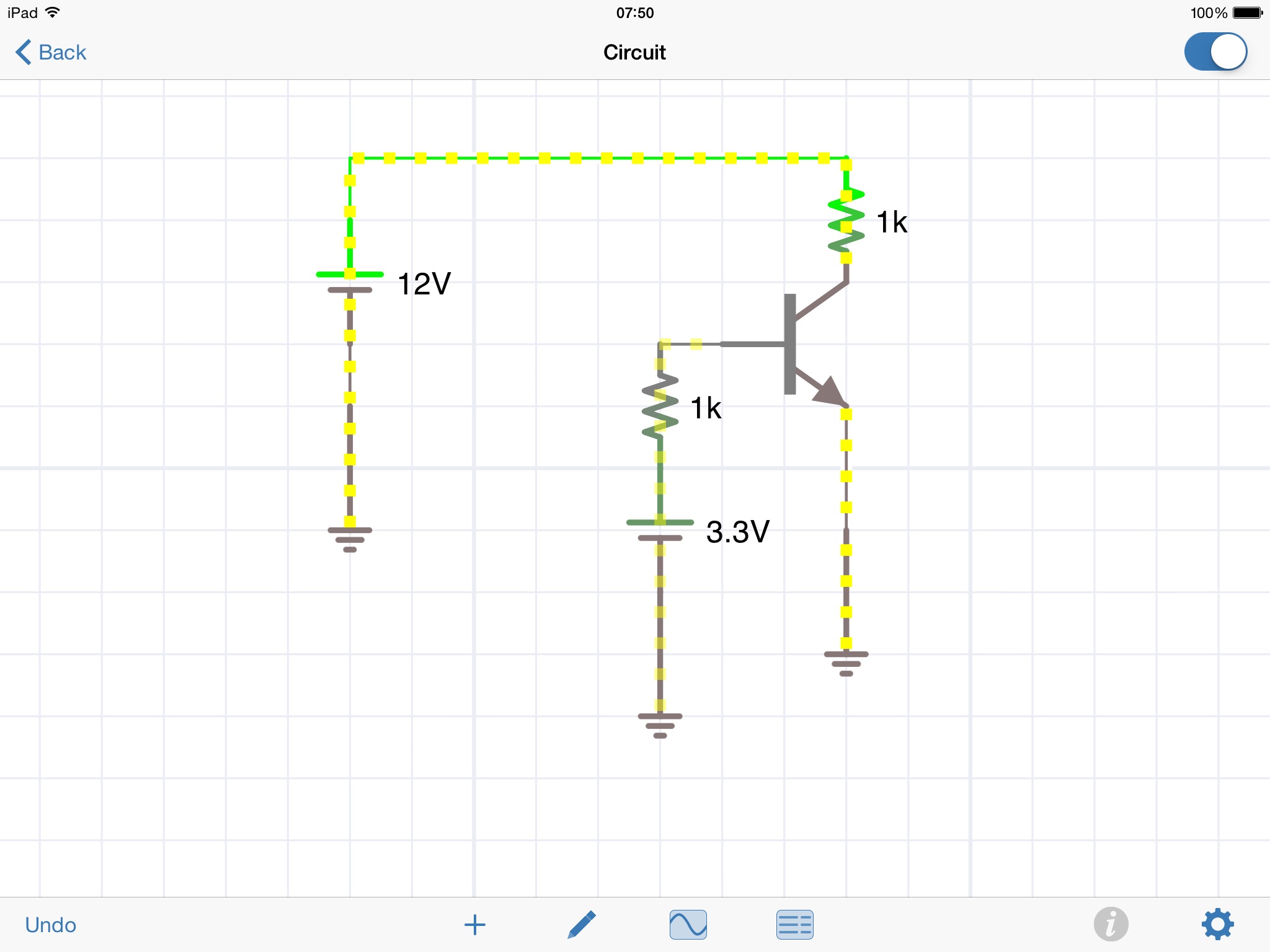Tap the plus icon to add component
Viewport: 1270px width, 952px height.
[x=474, y=925]
